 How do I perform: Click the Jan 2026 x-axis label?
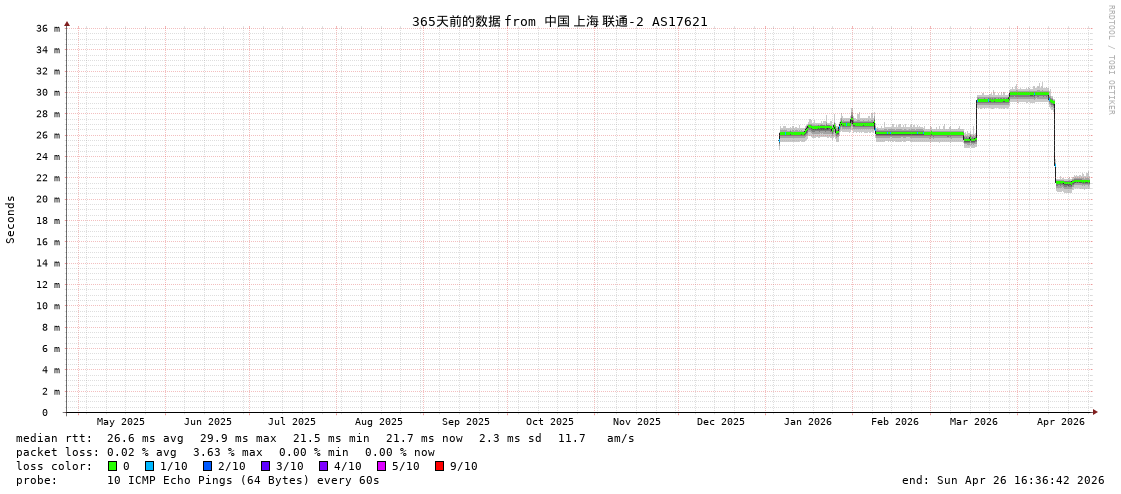pyautogui.click(x=807, y=422)
